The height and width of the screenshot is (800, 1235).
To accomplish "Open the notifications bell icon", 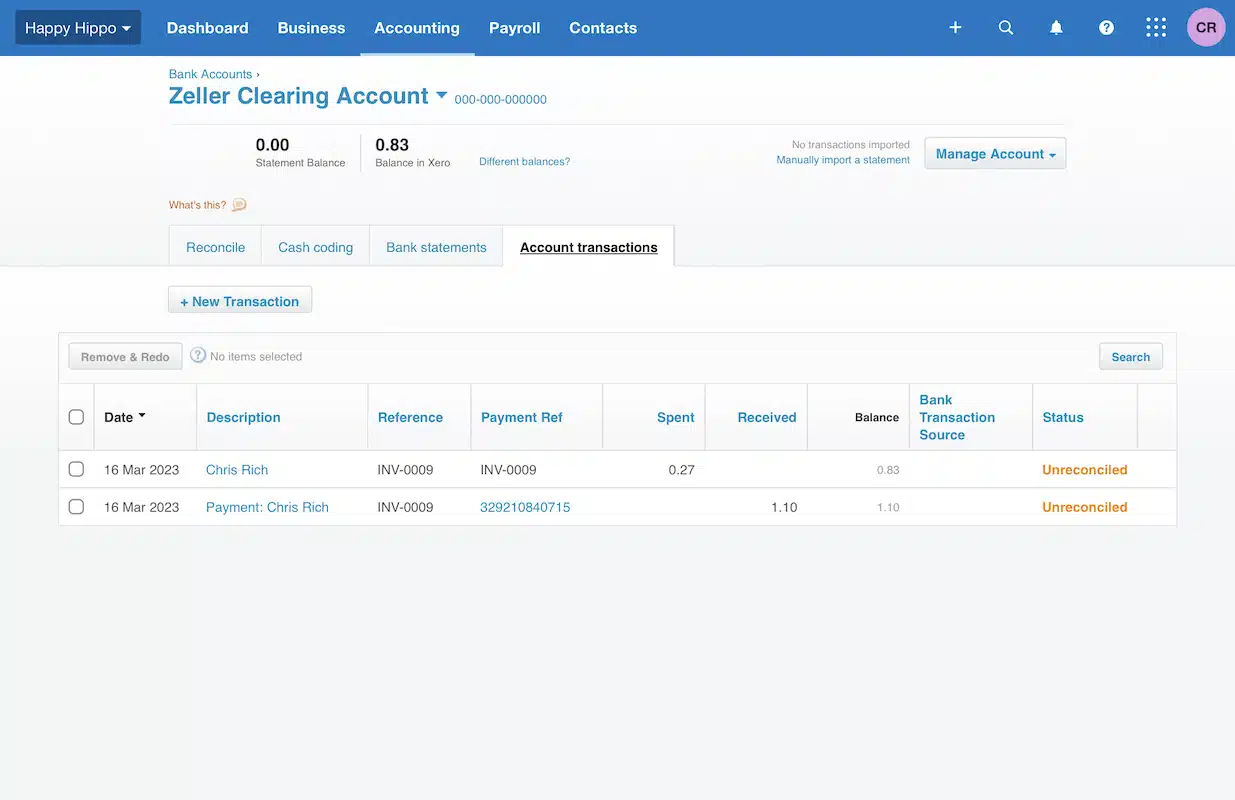I will 1056,28.
